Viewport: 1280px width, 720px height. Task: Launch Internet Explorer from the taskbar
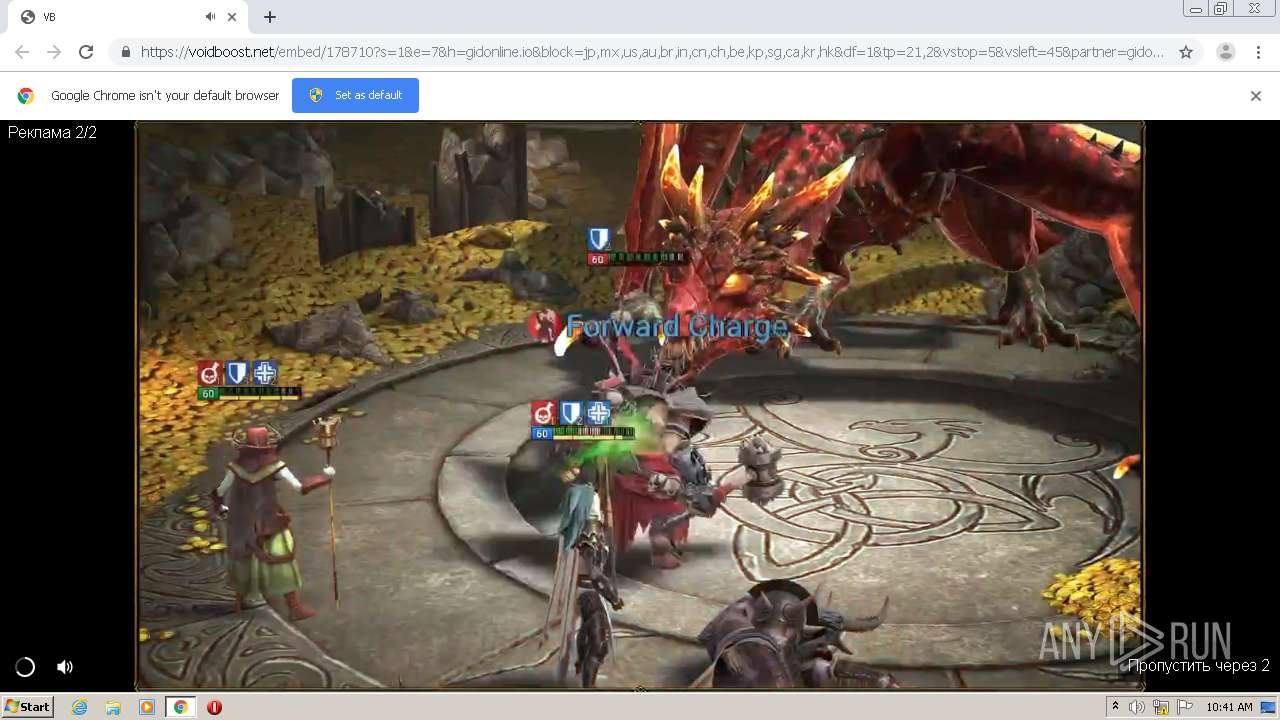(80, 707)
